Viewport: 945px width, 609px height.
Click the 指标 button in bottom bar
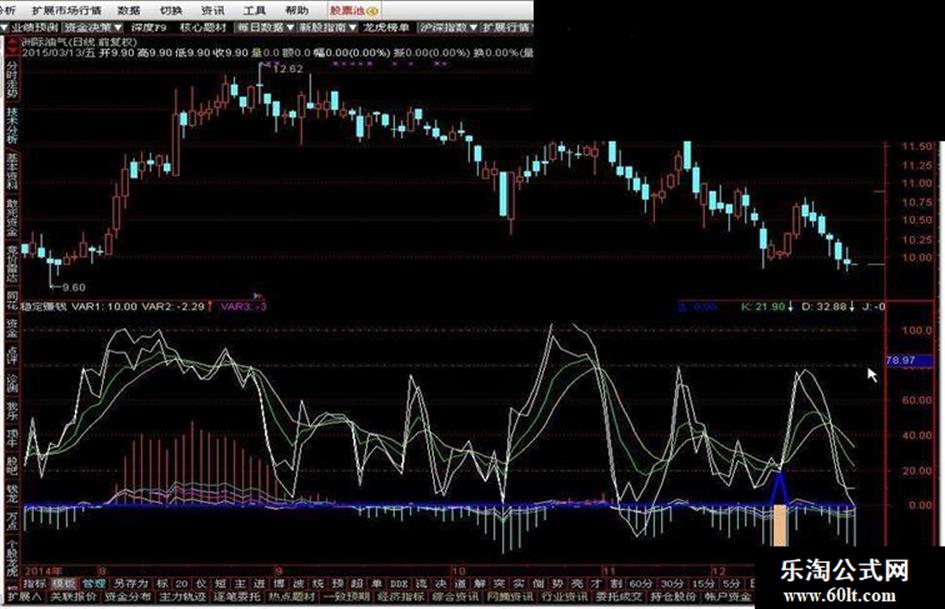[35, 584]
